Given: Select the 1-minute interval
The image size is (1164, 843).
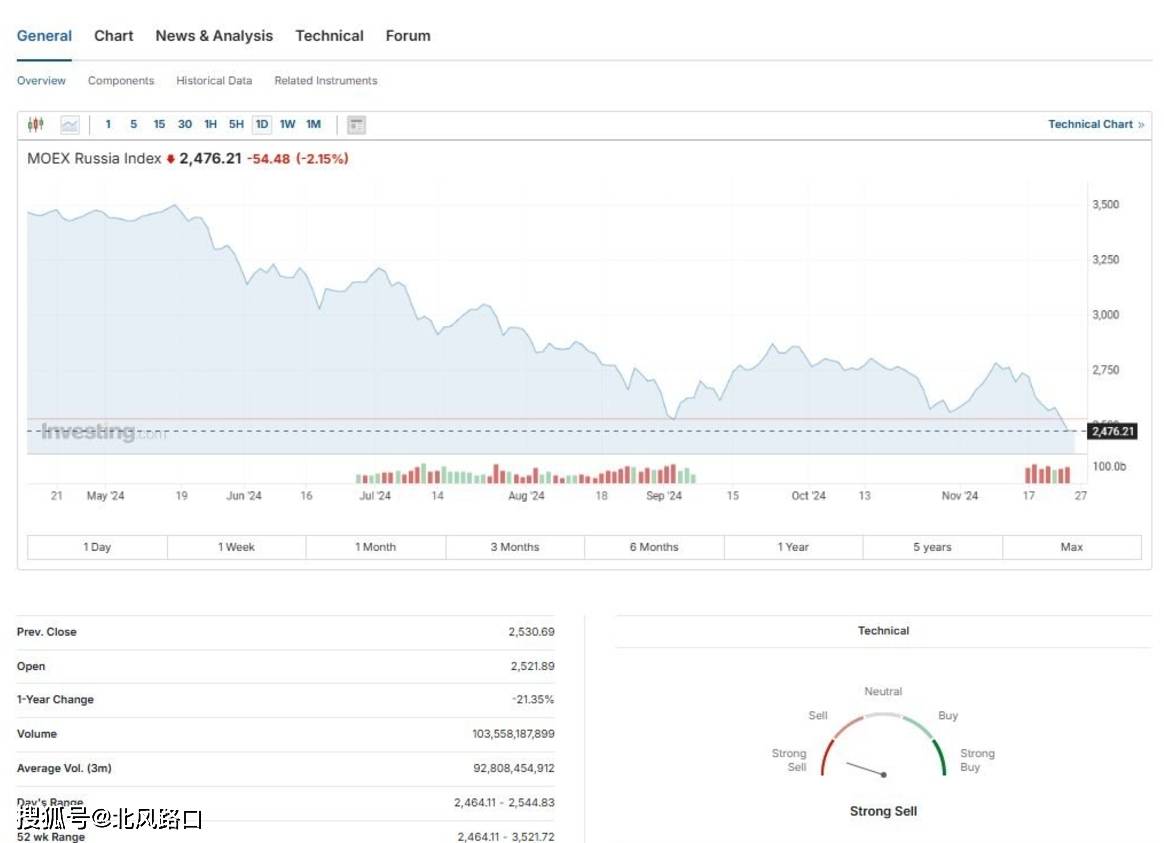Looking at the screenshot, I should (x=108, y=125).
